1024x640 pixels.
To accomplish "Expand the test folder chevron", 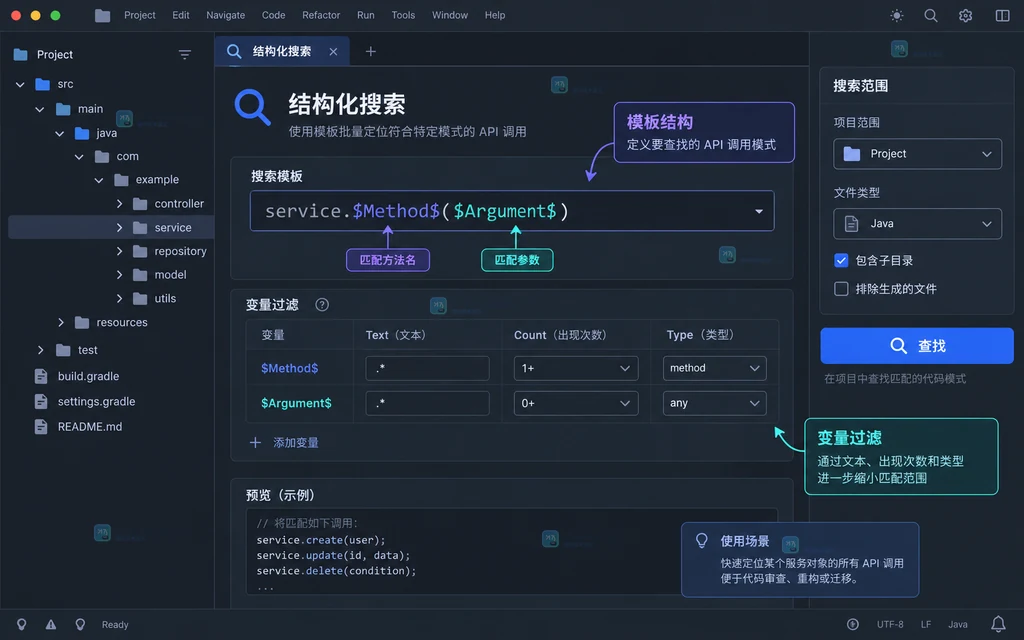I will pos(40,350).
